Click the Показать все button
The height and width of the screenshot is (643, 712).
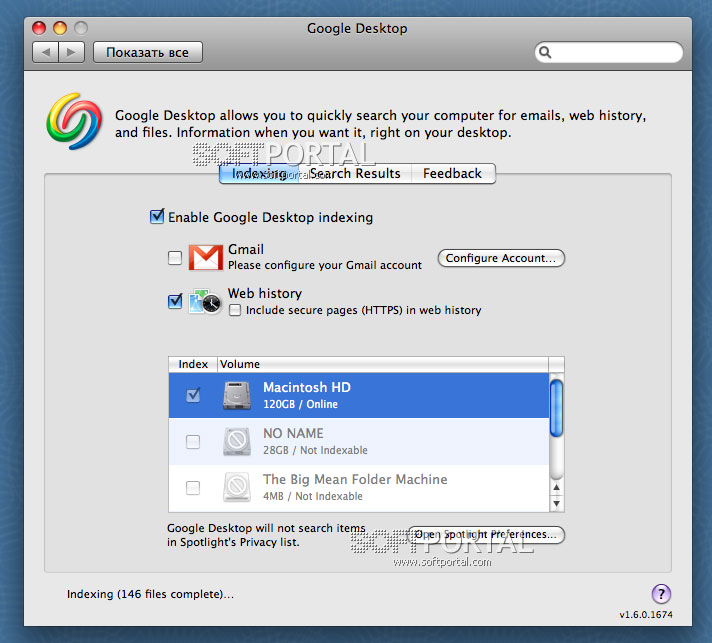coord(148,52)
